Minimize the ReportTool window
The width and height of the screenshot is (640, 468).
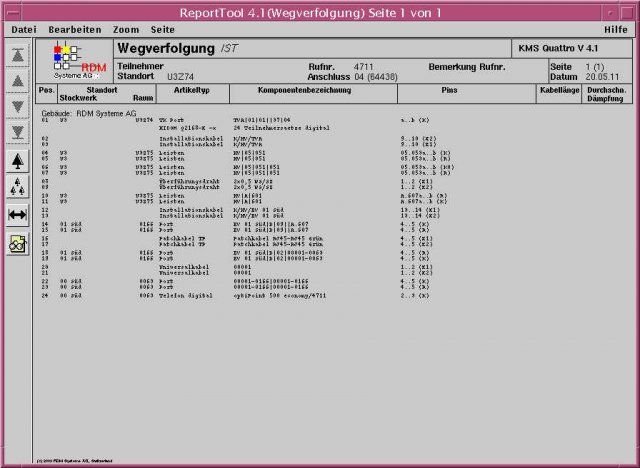611,13
